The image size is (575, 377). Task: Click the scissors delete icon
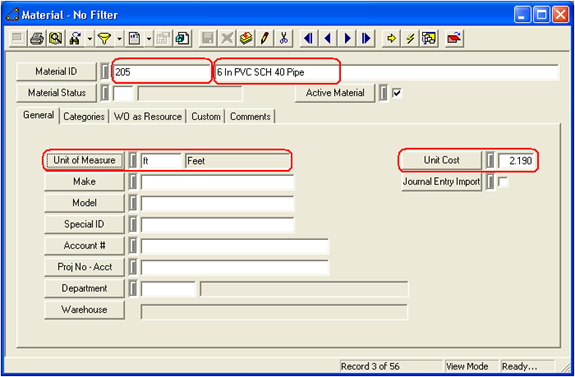click(x=284, y=38)
